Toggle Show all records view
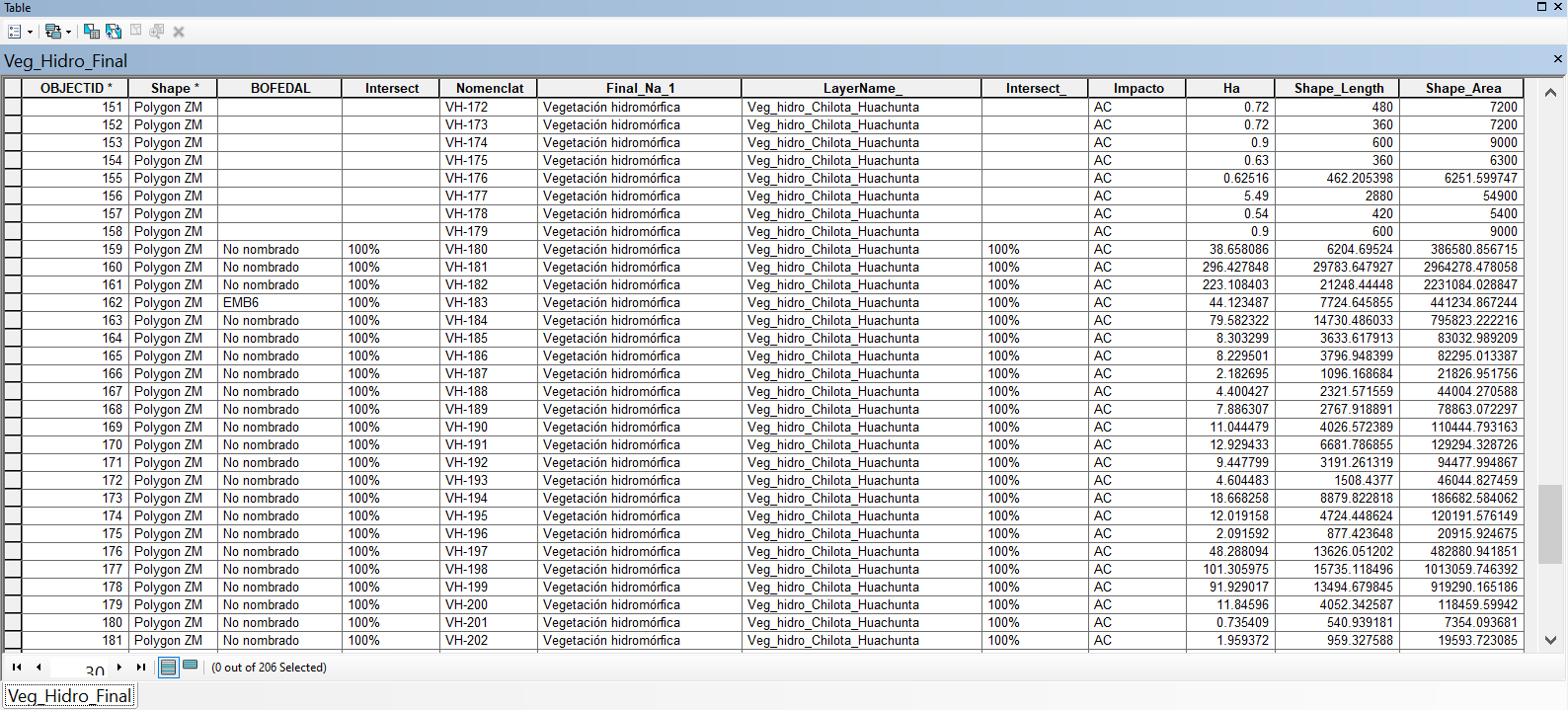The height and width of the screenshot is (710, 1568). pyautogui.click(x=169, y=668)
